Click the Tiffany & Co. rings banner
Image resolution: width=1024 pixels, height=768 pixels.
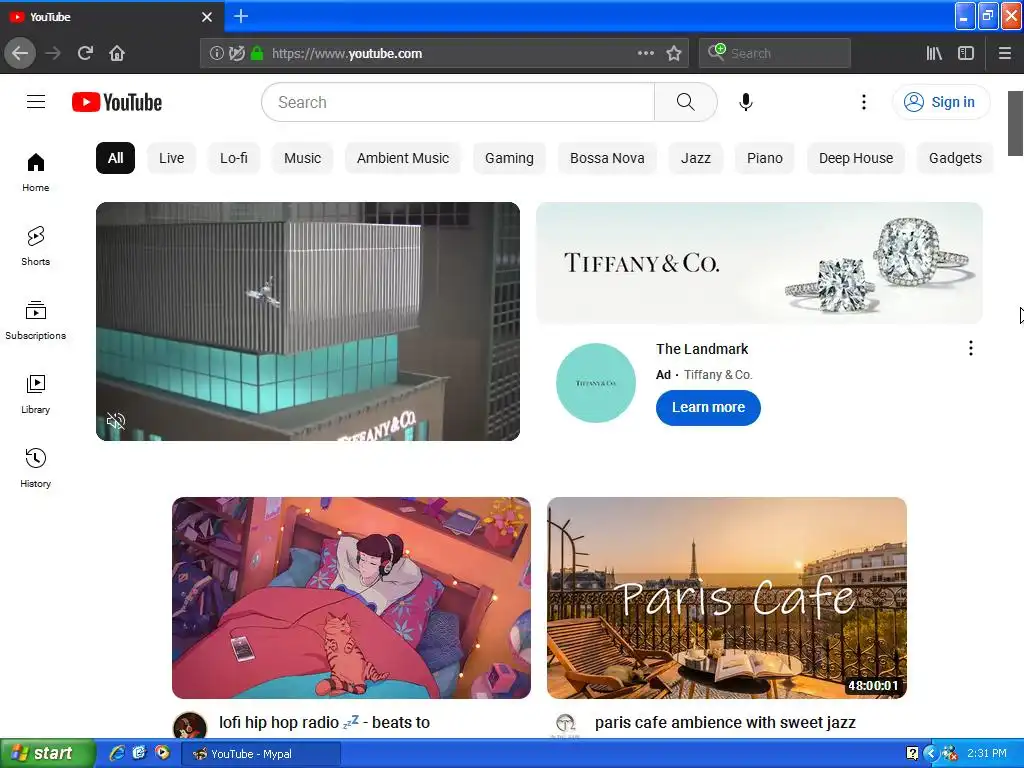[759, 263]
